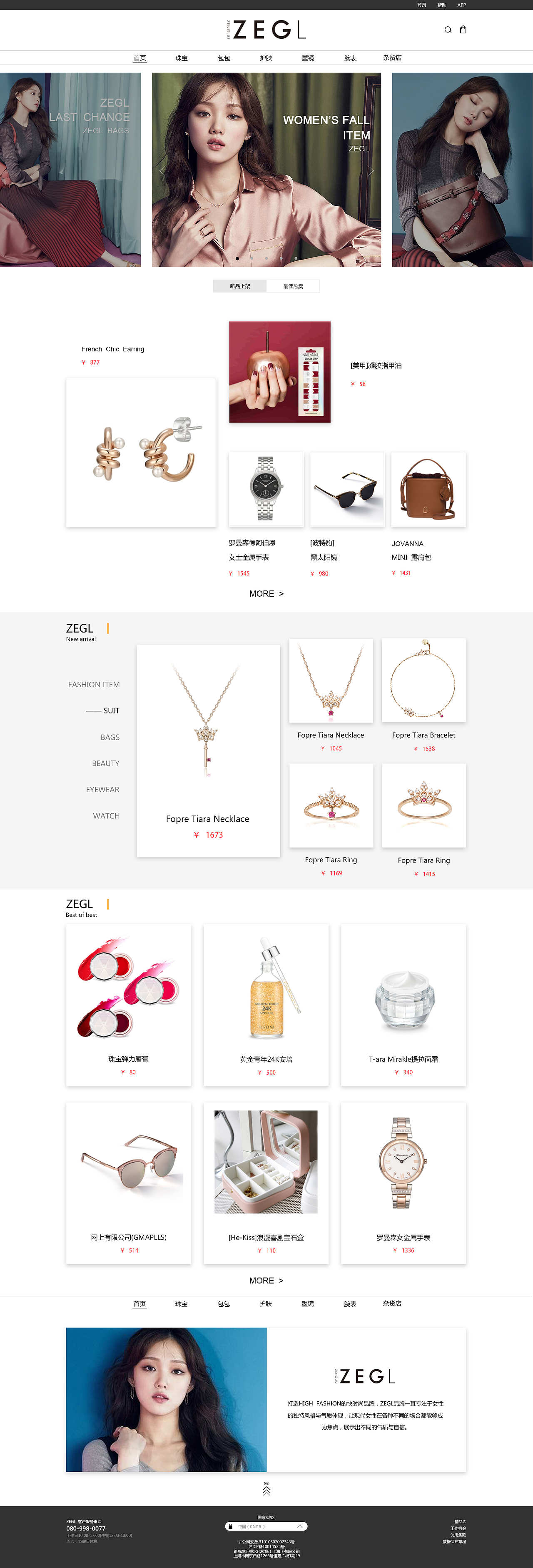Select BAGS category in New arrival sidebar
The image size is (533, 1568).
[x=110, y=737]
